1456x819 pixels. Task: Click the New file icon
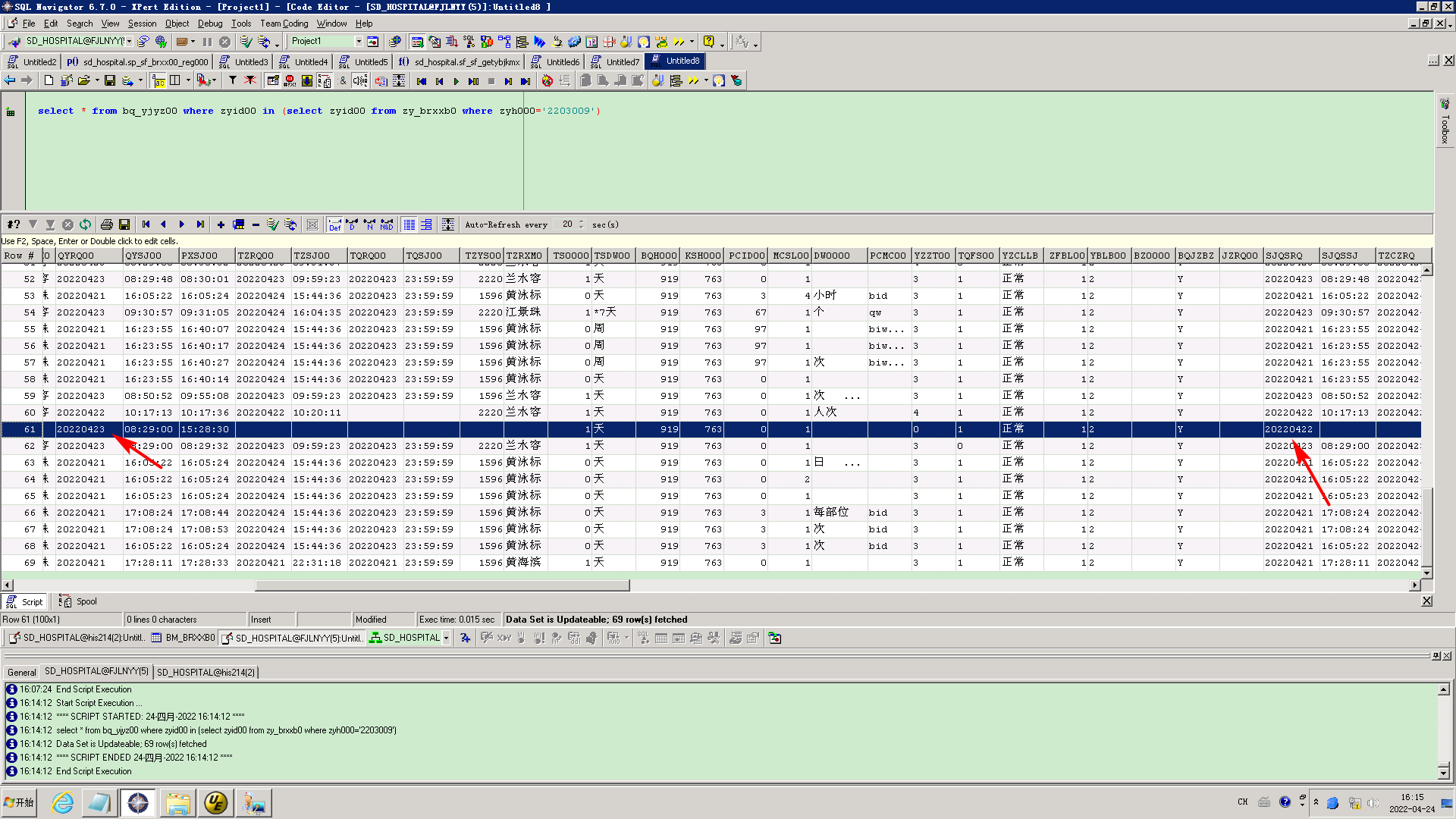click(49, 80)
